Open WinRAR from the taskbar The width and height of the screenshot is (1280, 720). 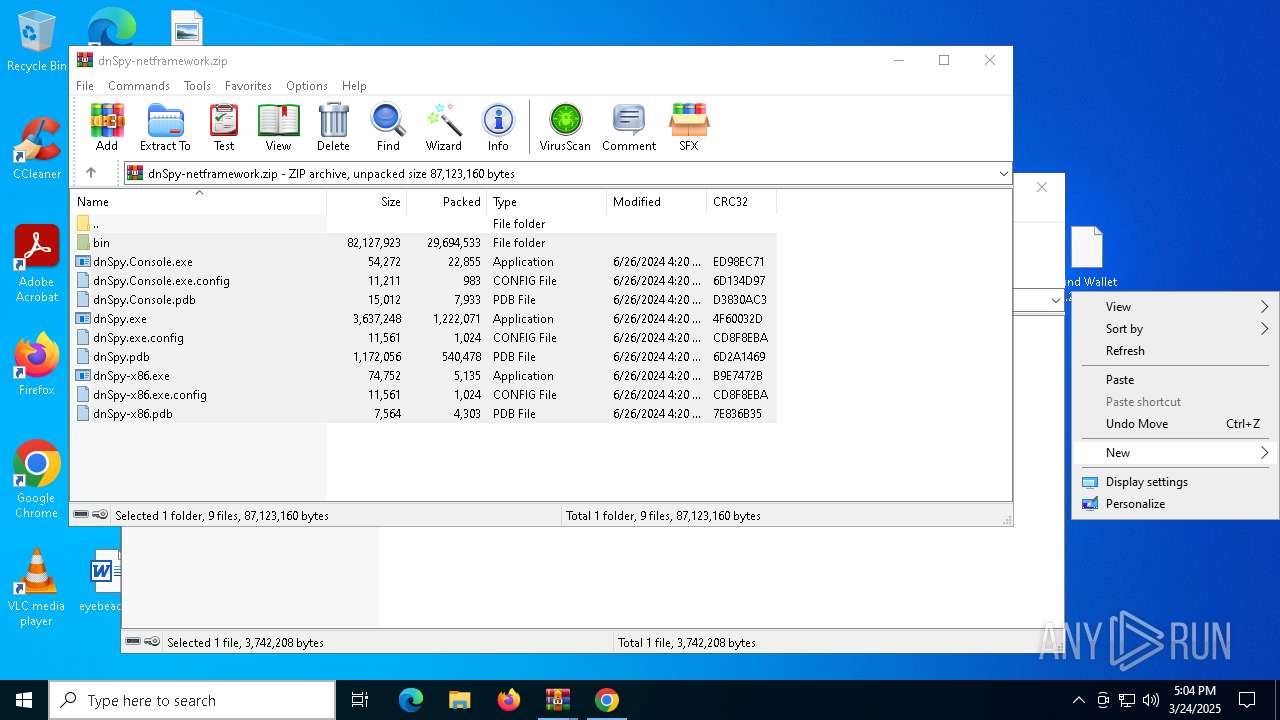coord(557,700)
